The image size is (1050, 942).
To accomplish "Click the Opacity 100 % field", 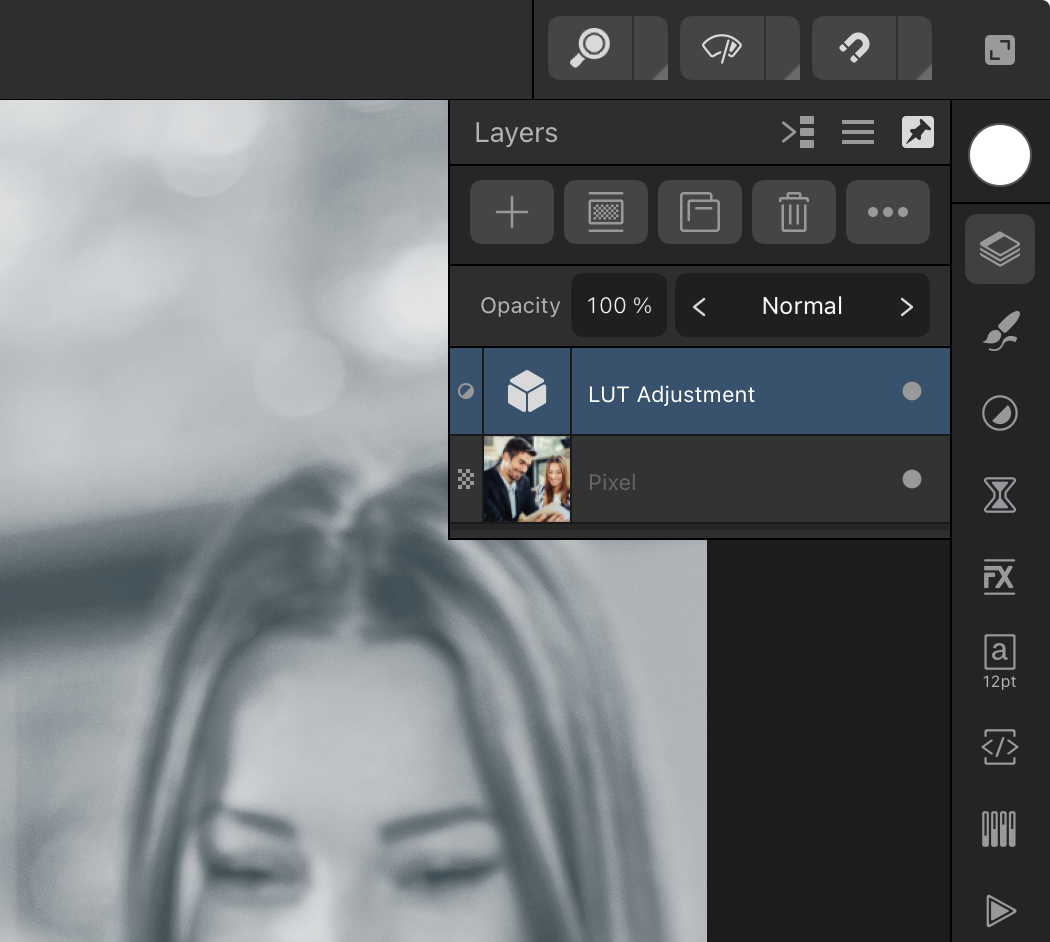I will pos(619,305).
